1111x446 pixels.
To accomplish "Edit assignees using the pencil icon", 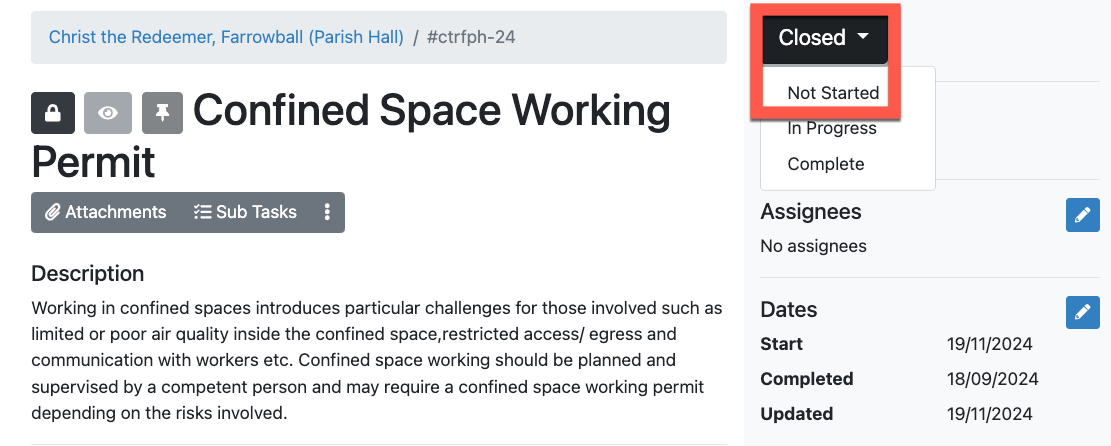I will coord(1082,215).
